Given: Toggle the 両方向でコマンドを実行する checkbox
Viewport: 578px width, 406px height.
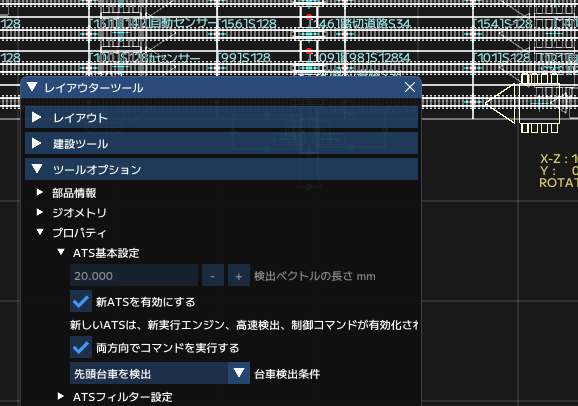Looking at the screenshot, I should click(81, 347).
